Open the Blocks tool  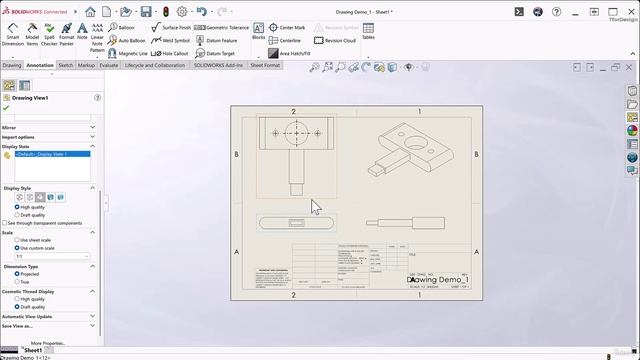point(258,31)
